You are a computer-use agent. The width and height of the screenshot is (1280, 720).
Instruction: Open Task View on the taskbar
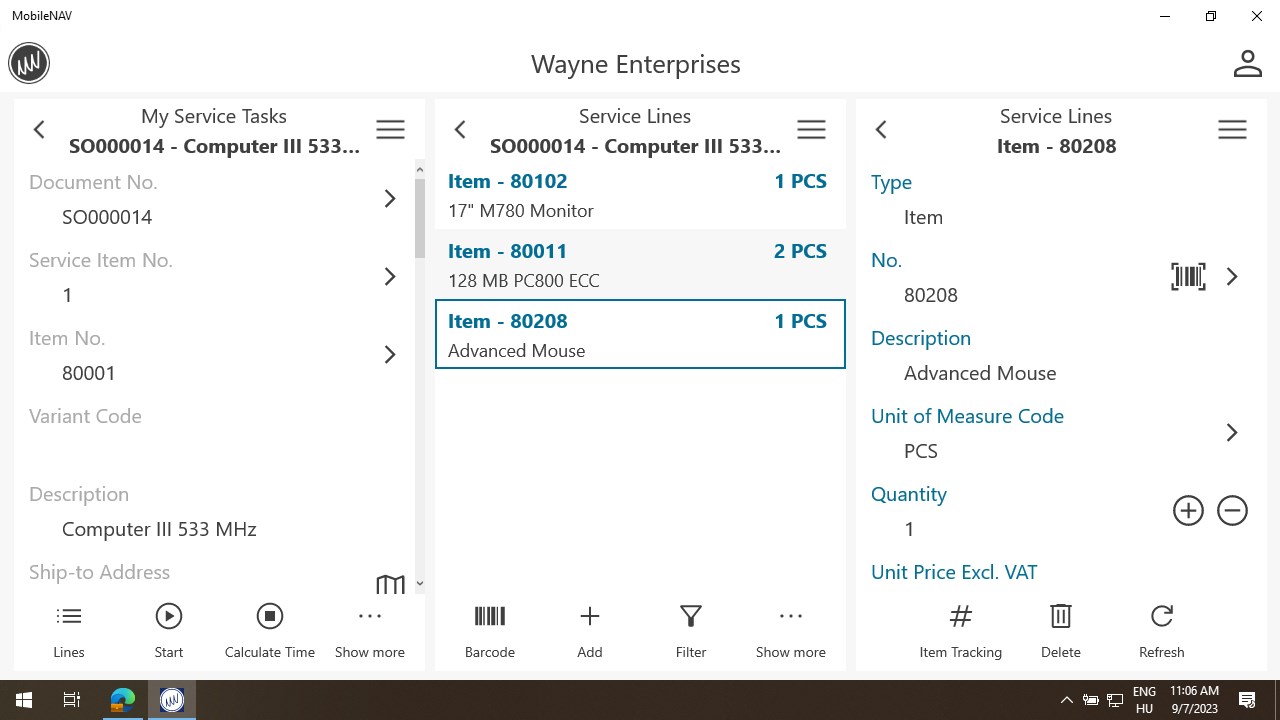pyautogui.click(x=72, y=700)
